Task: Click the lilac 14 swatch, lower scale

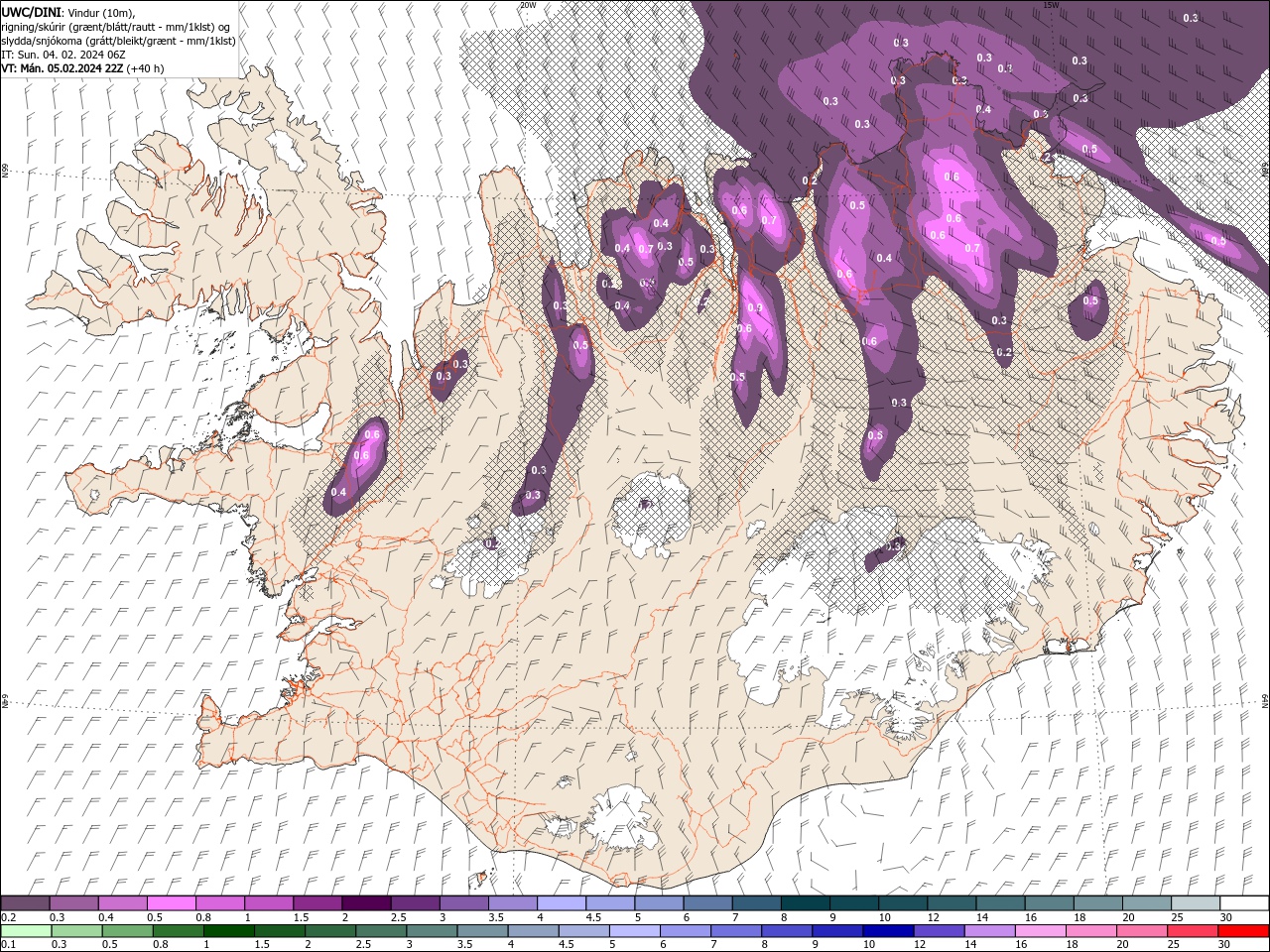Action: (x=989, y=931)
